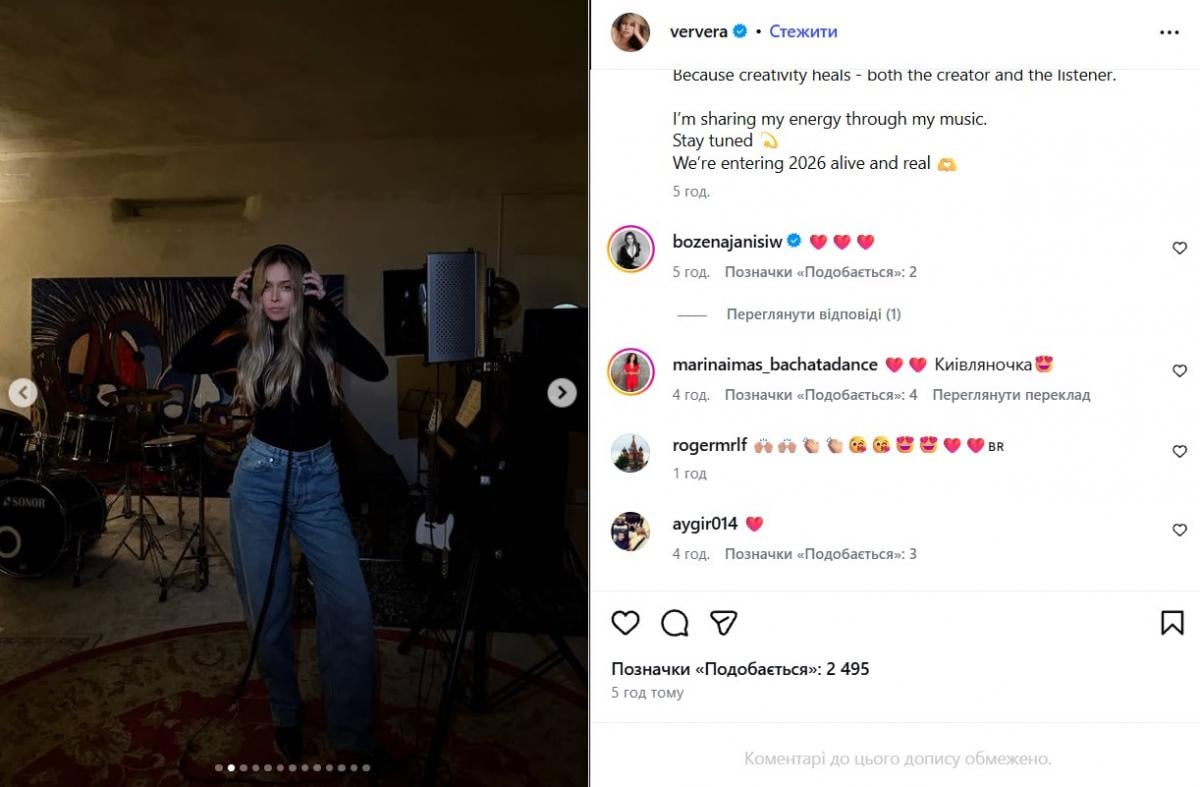Screen dimensions: 1200x787
Task: Expand replies under bozenajanisiw's comment
Action: coord(813,314)
